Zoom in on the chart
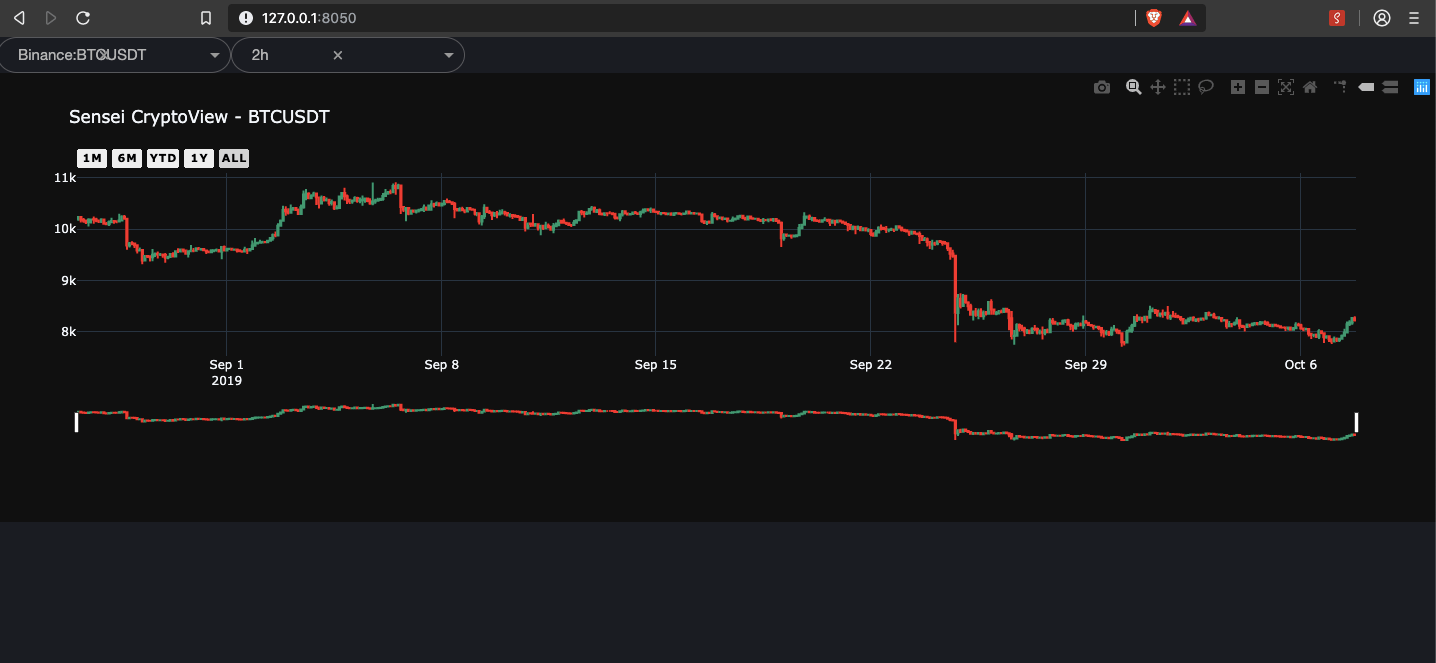 point(1237,87)
